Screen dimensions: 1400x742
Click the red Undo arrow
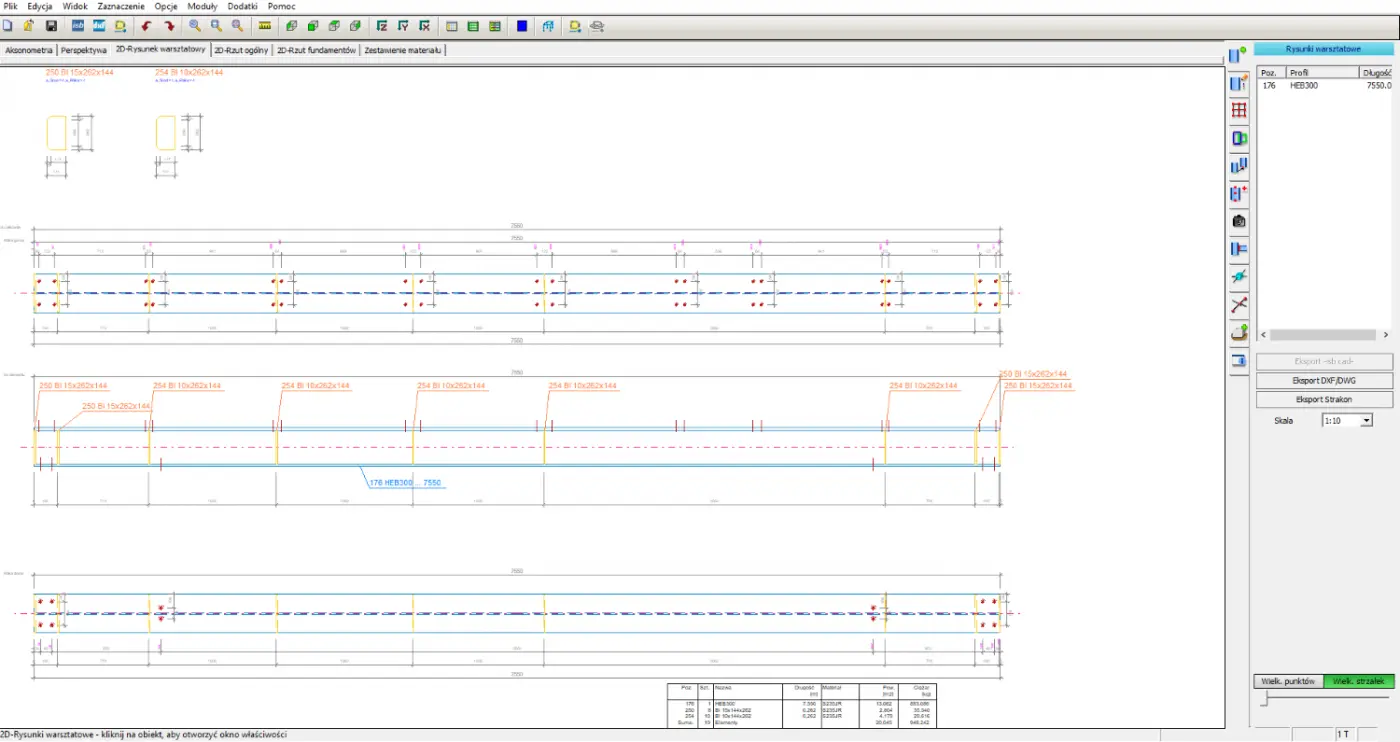(147, 26)
